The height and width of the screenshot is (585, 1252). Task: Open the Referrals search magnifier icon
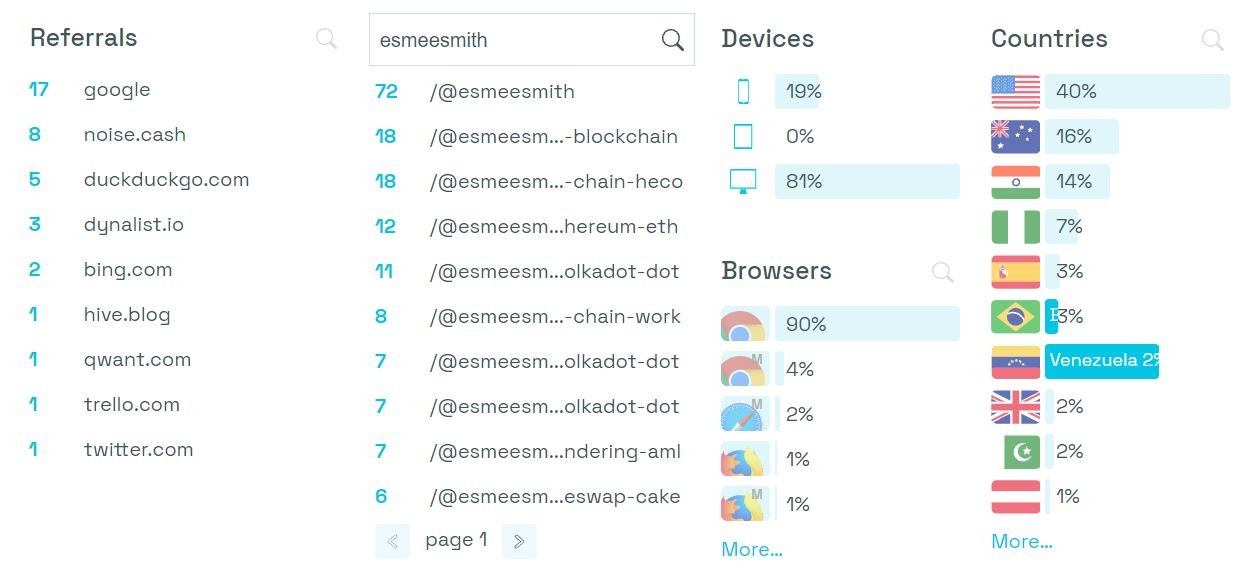click(326, 39)
